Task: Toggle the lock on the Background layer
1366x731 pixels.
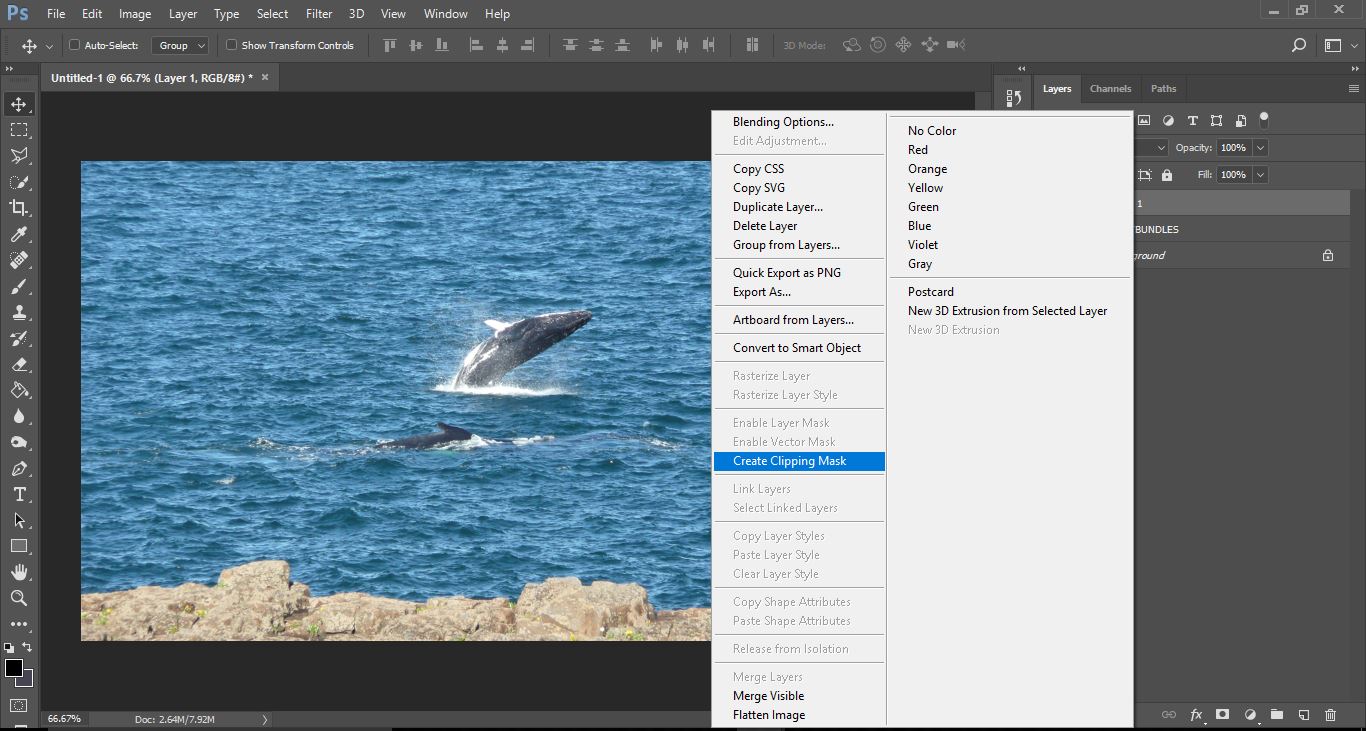Action: pos(1327,255)
